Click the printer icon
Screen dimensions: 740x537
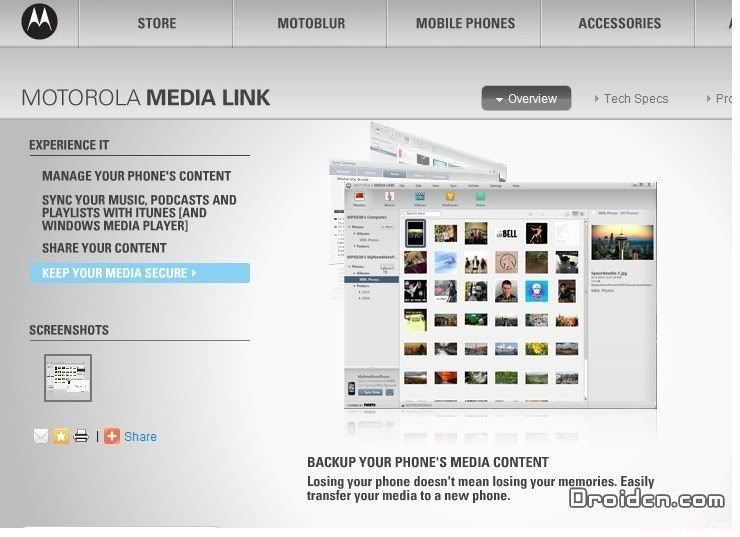pos(81,436)
